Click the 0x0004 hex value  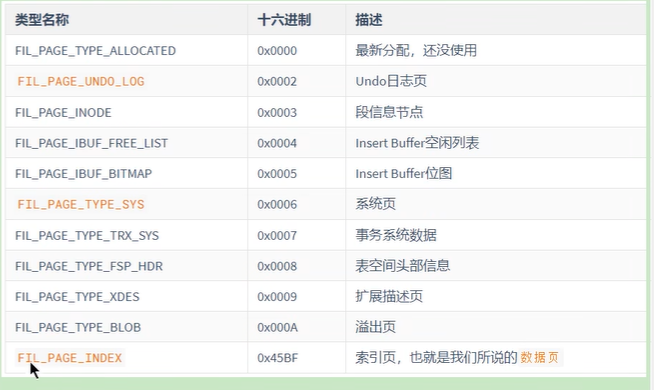[277, 143]
